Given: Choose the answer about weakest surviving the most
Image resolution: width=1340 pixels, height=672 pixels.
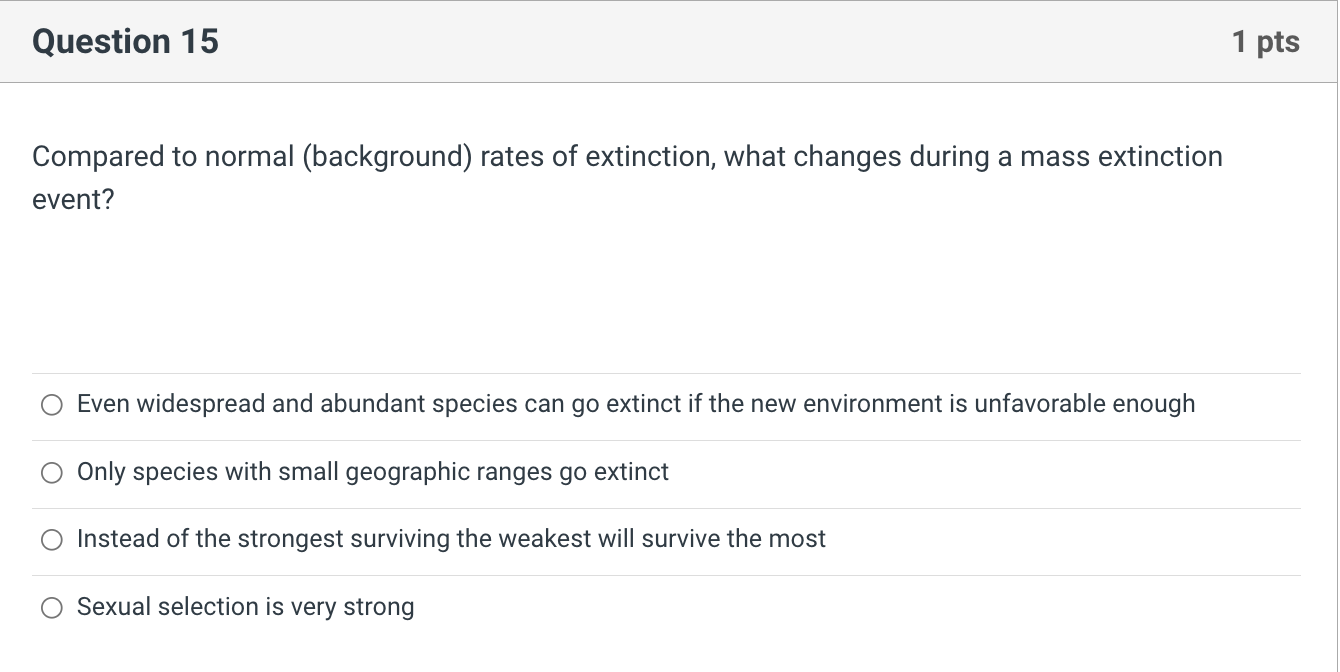Looking at the screenshot, I should coord(451,539).
